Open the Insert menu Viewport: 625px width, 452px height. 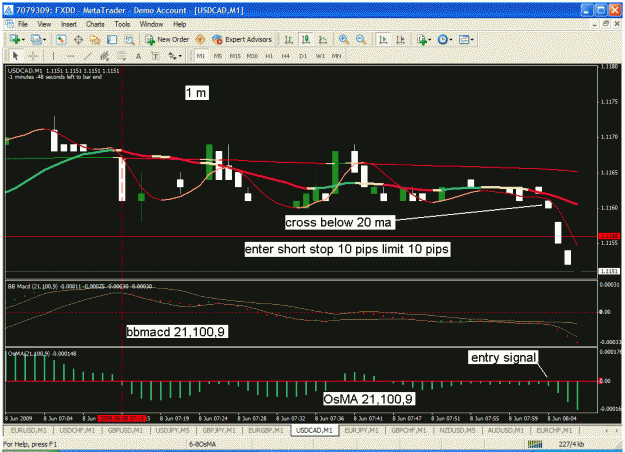pos(69,24)
